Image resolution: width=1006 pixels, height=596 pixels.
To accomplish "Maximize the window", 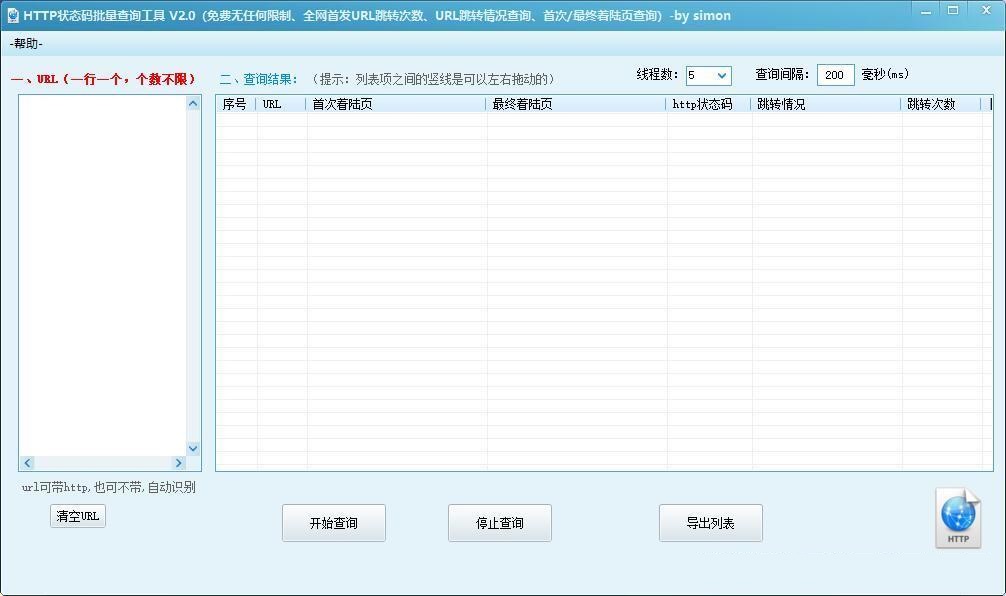I will pyautogui.click(x=953, y=11).
